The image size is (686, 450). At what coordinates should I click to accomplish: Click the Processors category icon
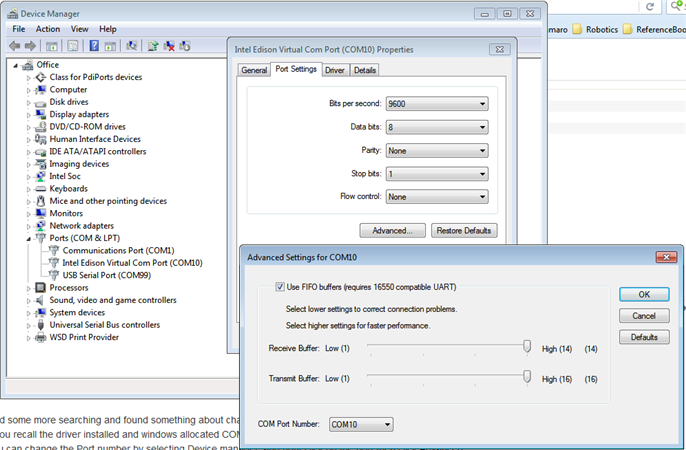click(40, 288)
